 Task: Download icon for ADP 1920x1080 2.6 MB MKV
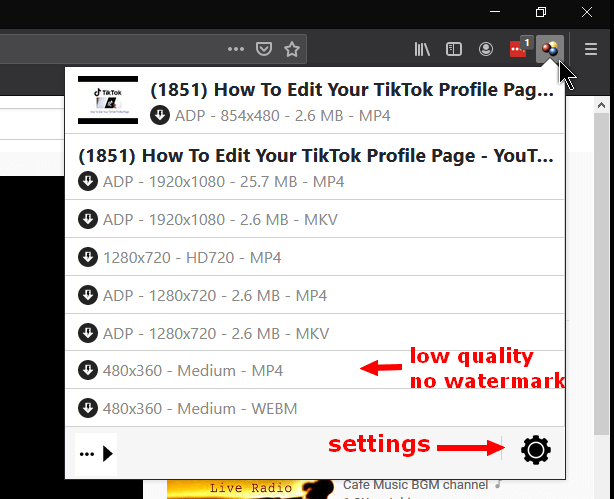pyautogui.click(x=88, y=219)
